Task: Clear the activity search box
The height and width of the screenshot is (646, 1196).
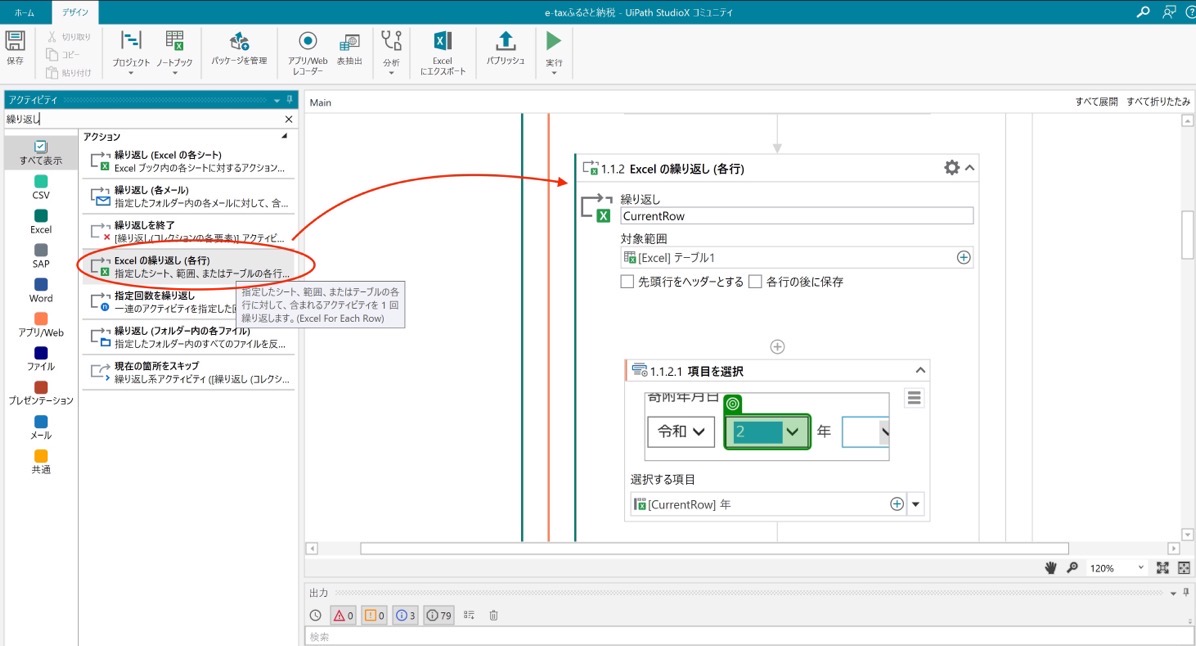Action: (288, 119)
